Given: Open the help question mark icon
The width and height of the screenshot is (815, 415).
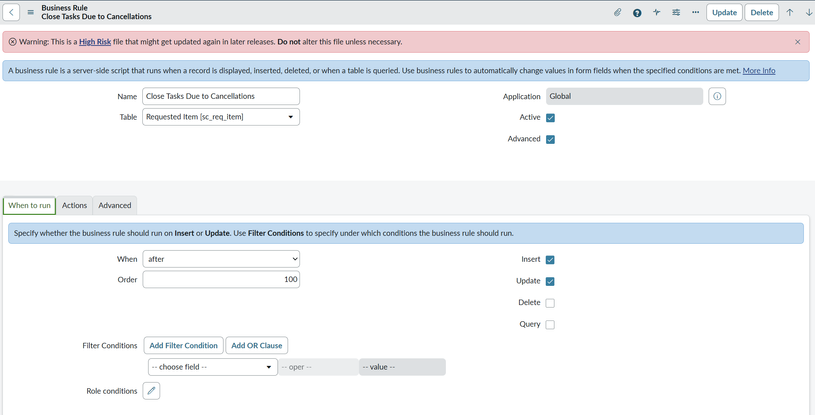Looking at the screenshot, I should [637, 13].
